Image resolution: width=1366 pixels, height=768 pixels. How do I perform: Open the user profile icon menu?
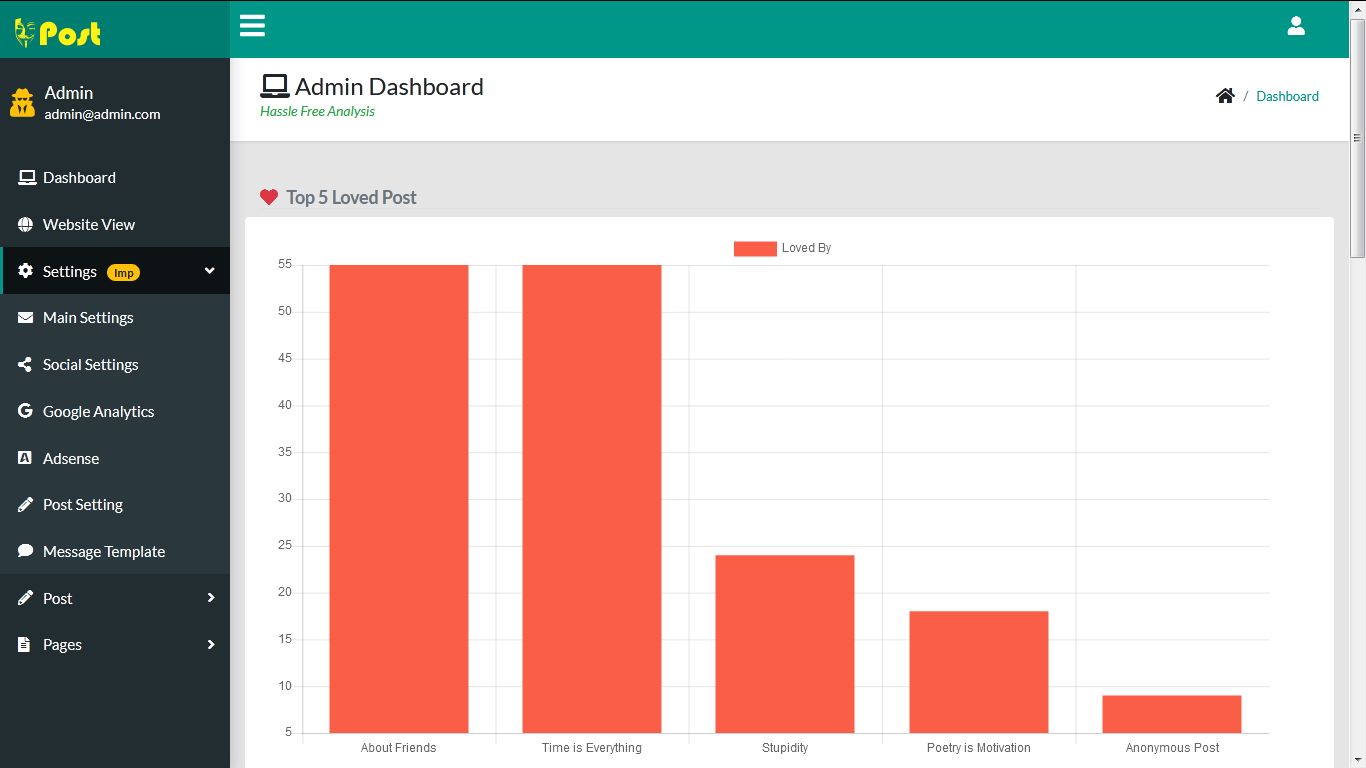[x=1296, y=26]
